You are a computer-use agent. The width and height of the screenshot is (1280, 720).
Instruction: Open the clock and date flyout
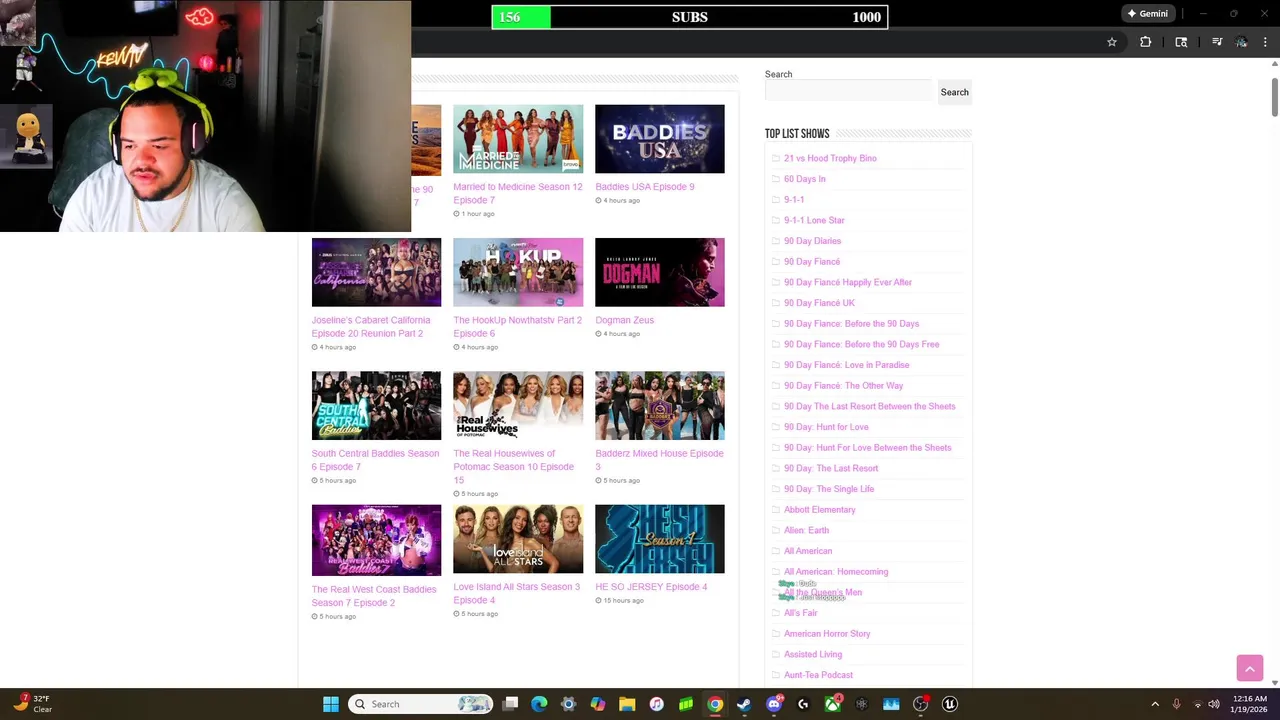(1249, 704)
